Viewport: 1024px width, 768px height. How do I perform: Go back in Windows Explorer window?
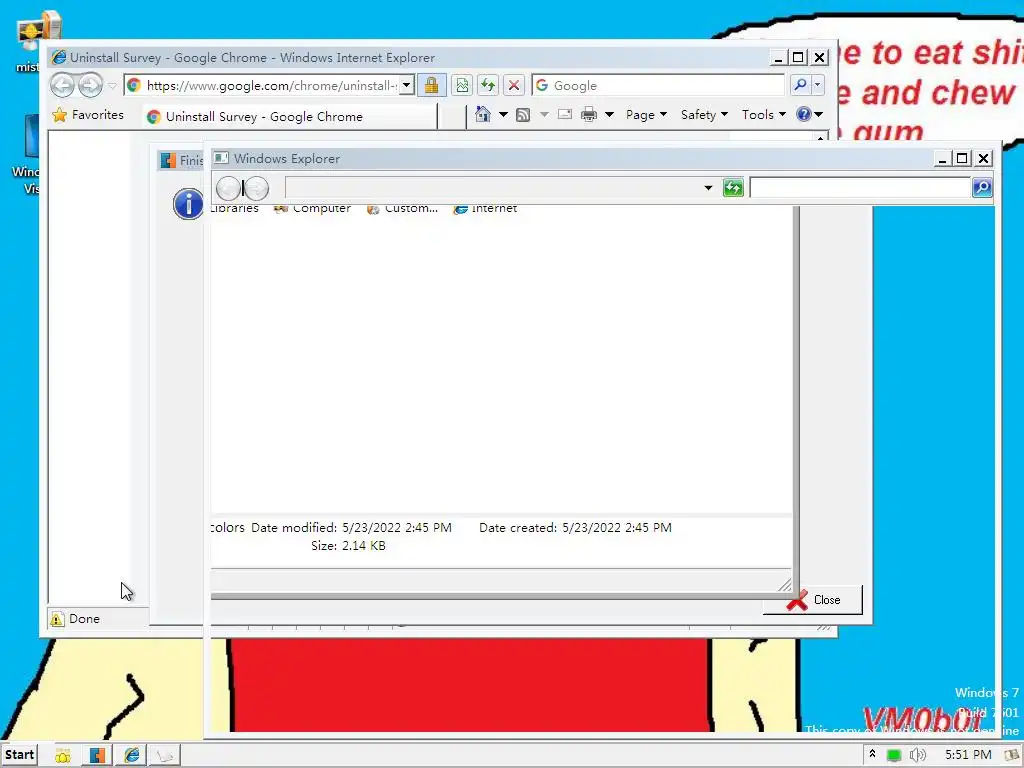click(229, 188)
